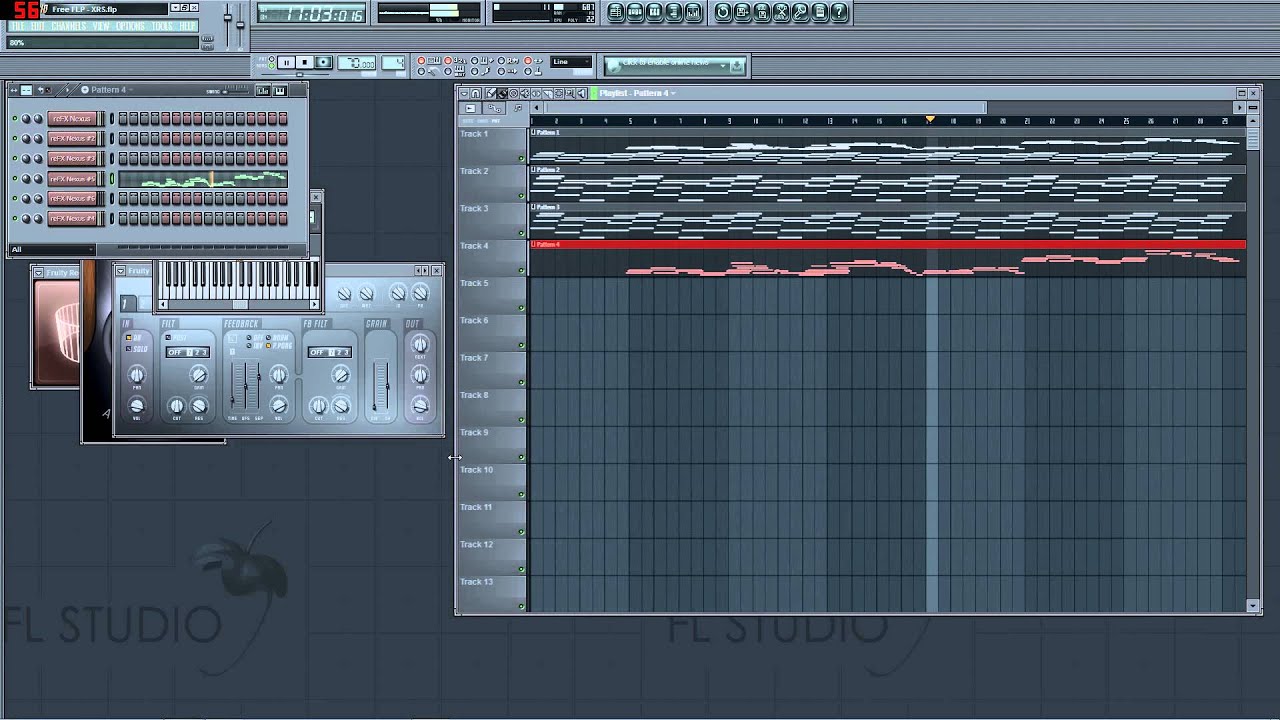
Task: Toggle the IN ON switch in the delay plugin
Action: (x=128, y=337)
